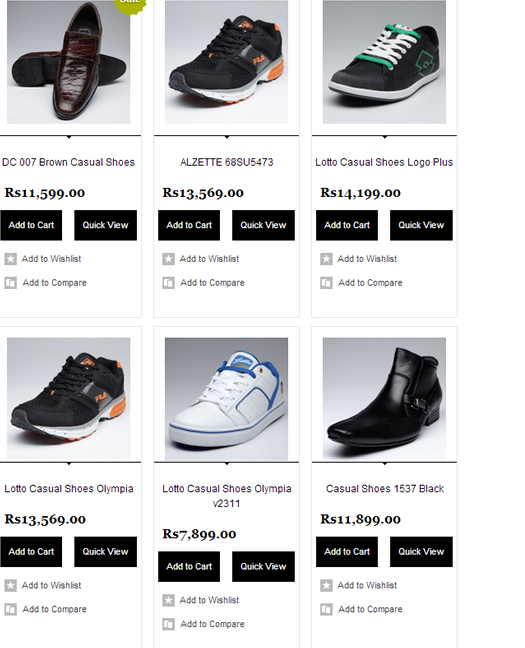Add DC 007 Brown Casual Shoes to cart

point(31,225)
